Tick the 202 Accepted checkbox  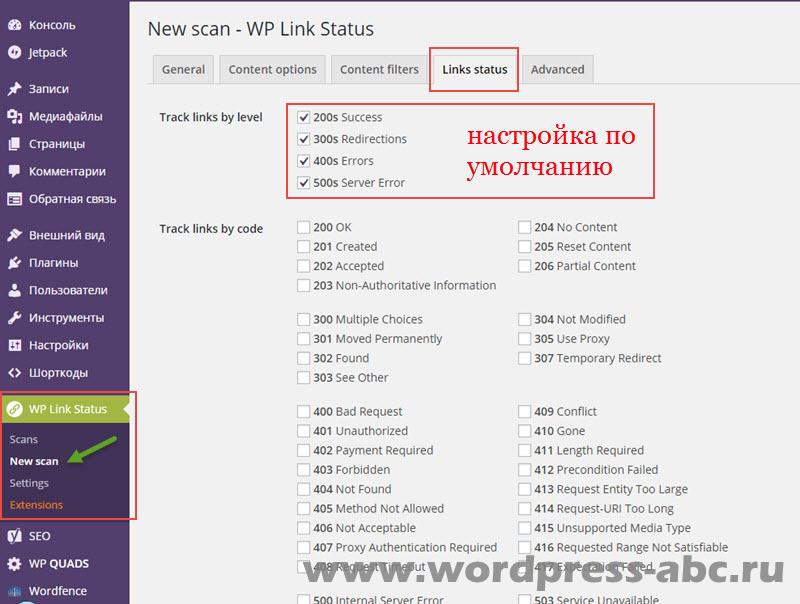(x=304, y=266)
